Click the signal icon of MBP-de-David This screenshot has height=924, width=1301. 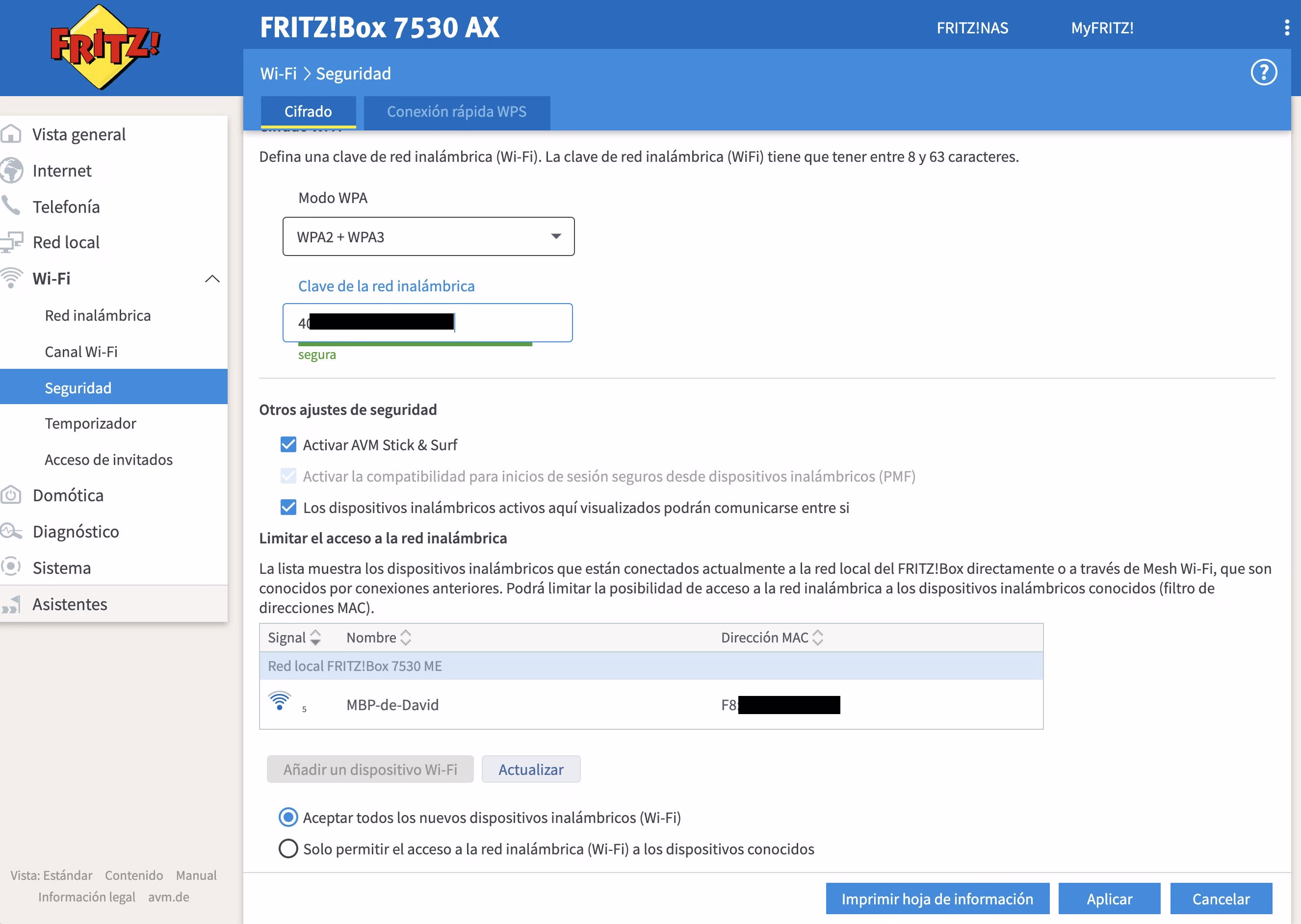click(x=280, y=701)
